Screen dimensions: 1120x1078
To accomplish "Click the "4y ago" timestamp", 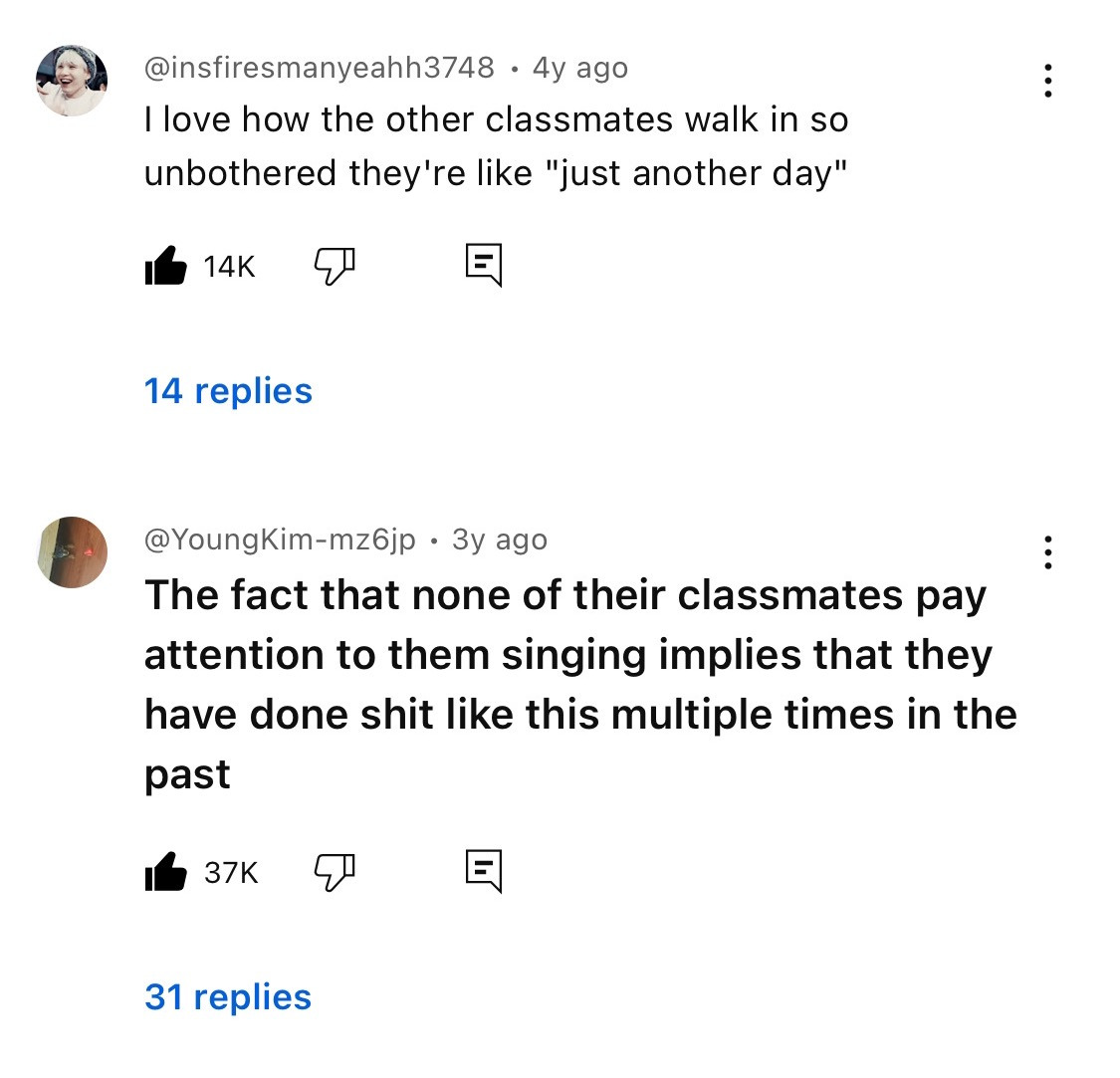I will (580, 68).
